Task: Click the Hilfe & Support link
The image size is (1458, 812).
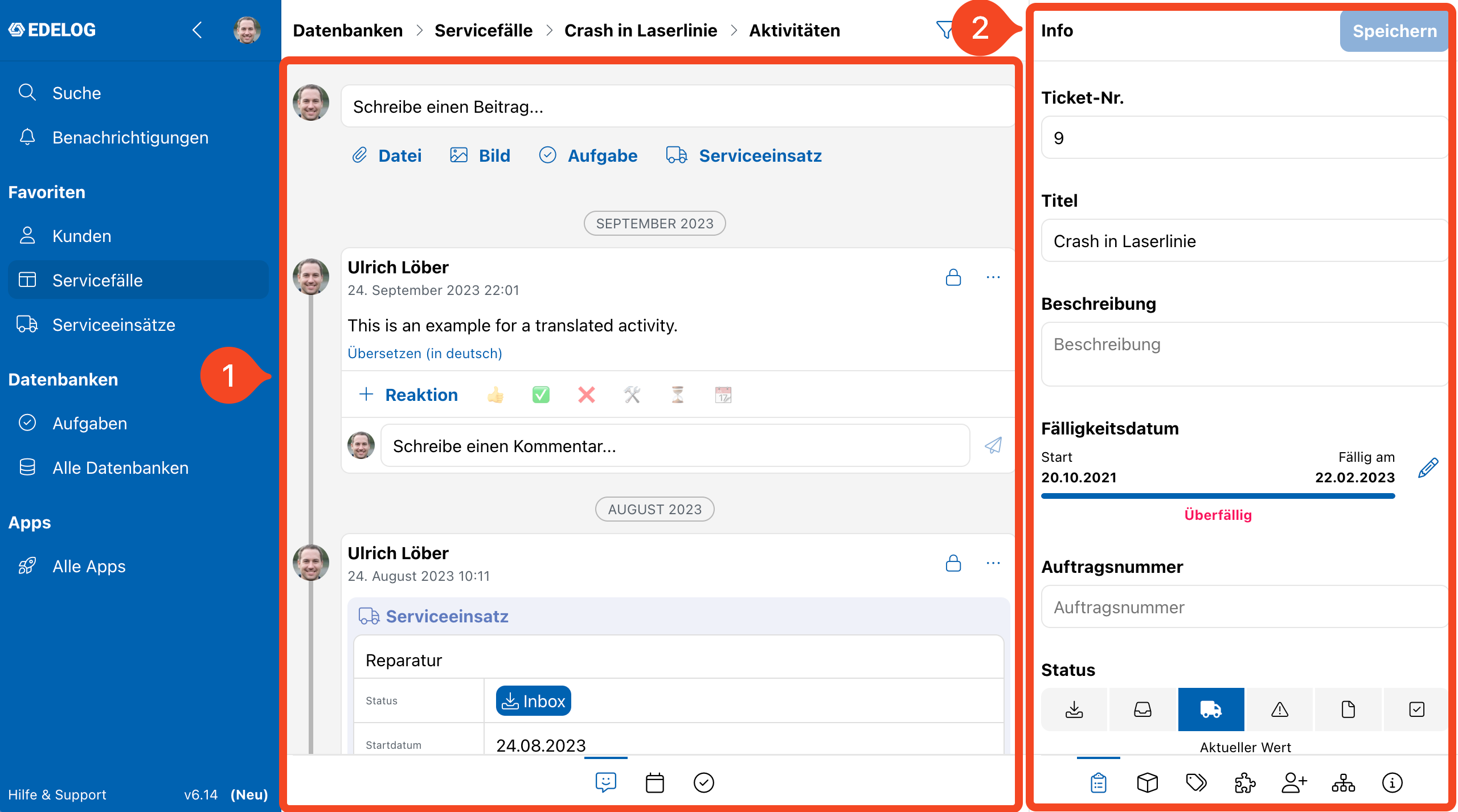Action: click(57, 794)
